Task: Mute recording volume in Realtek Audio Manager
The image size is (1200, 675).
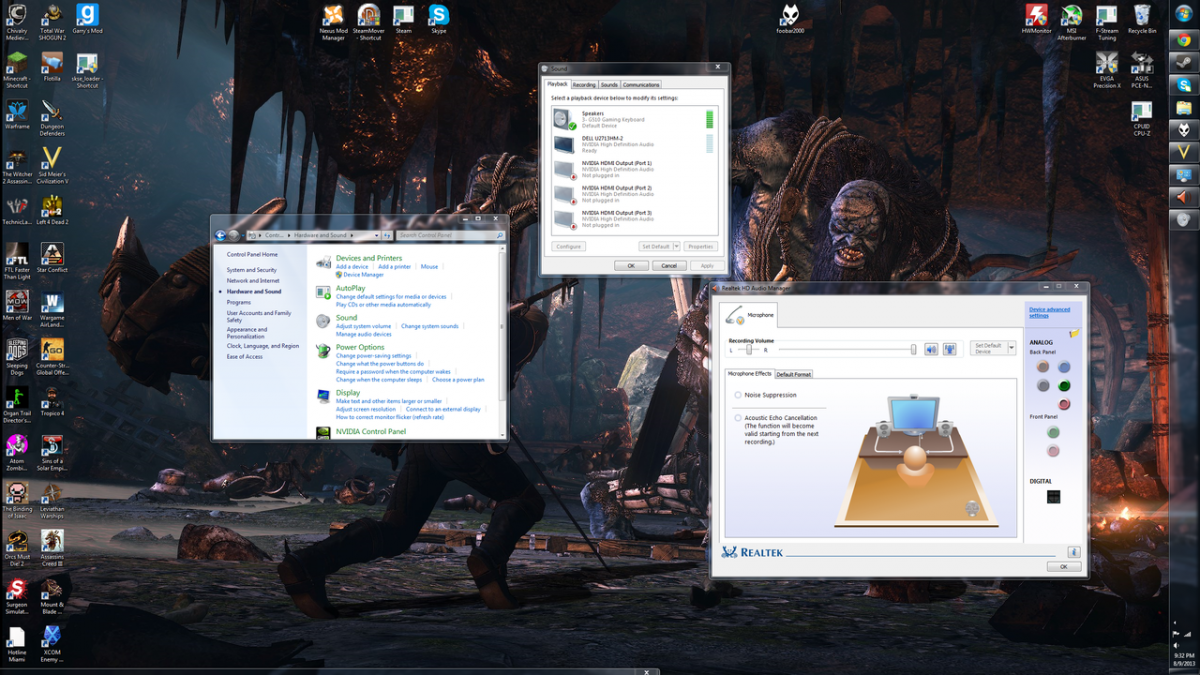Action: 931,349
